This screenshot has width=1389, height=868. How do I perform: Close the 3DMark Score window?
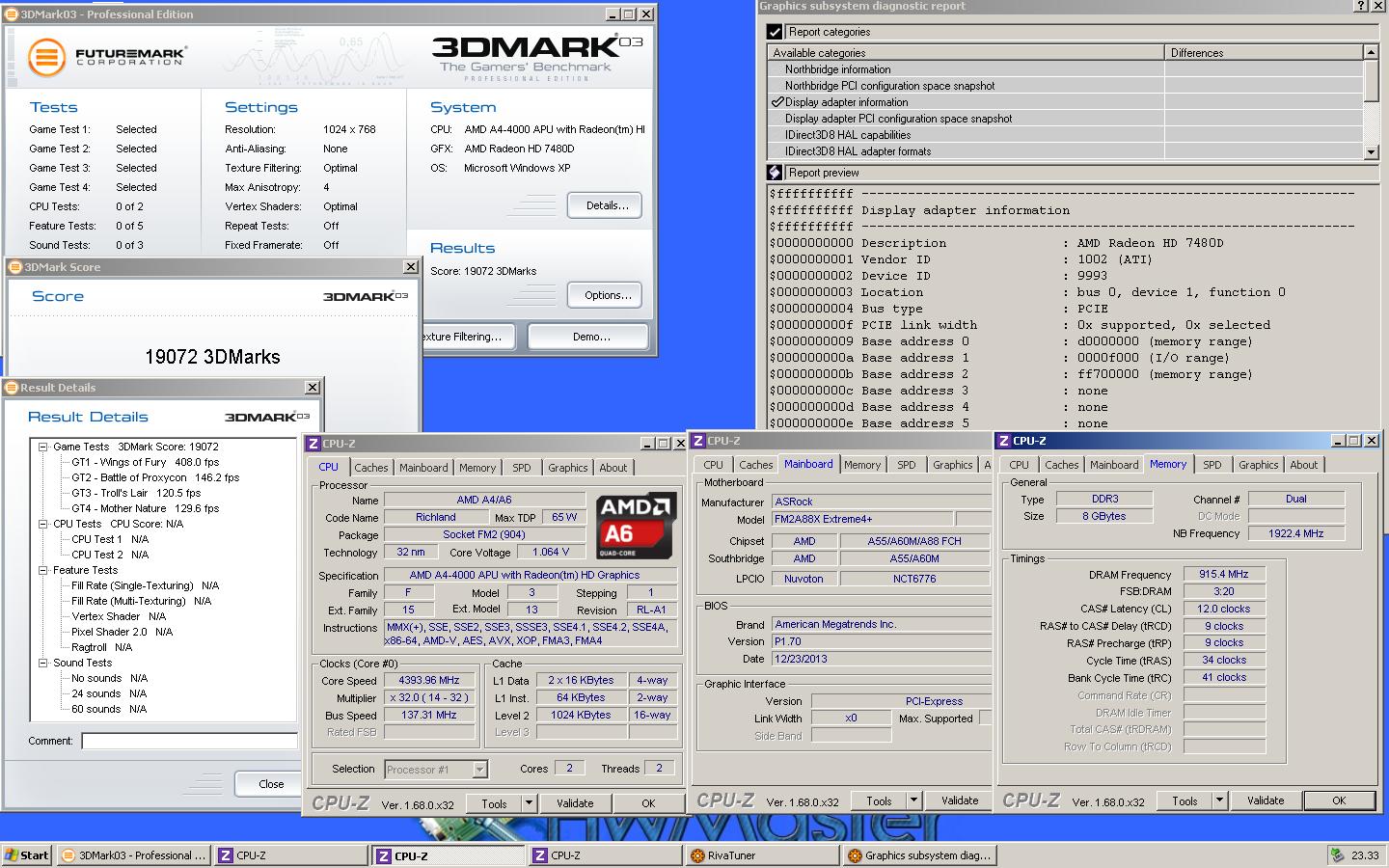click(410, 267)
